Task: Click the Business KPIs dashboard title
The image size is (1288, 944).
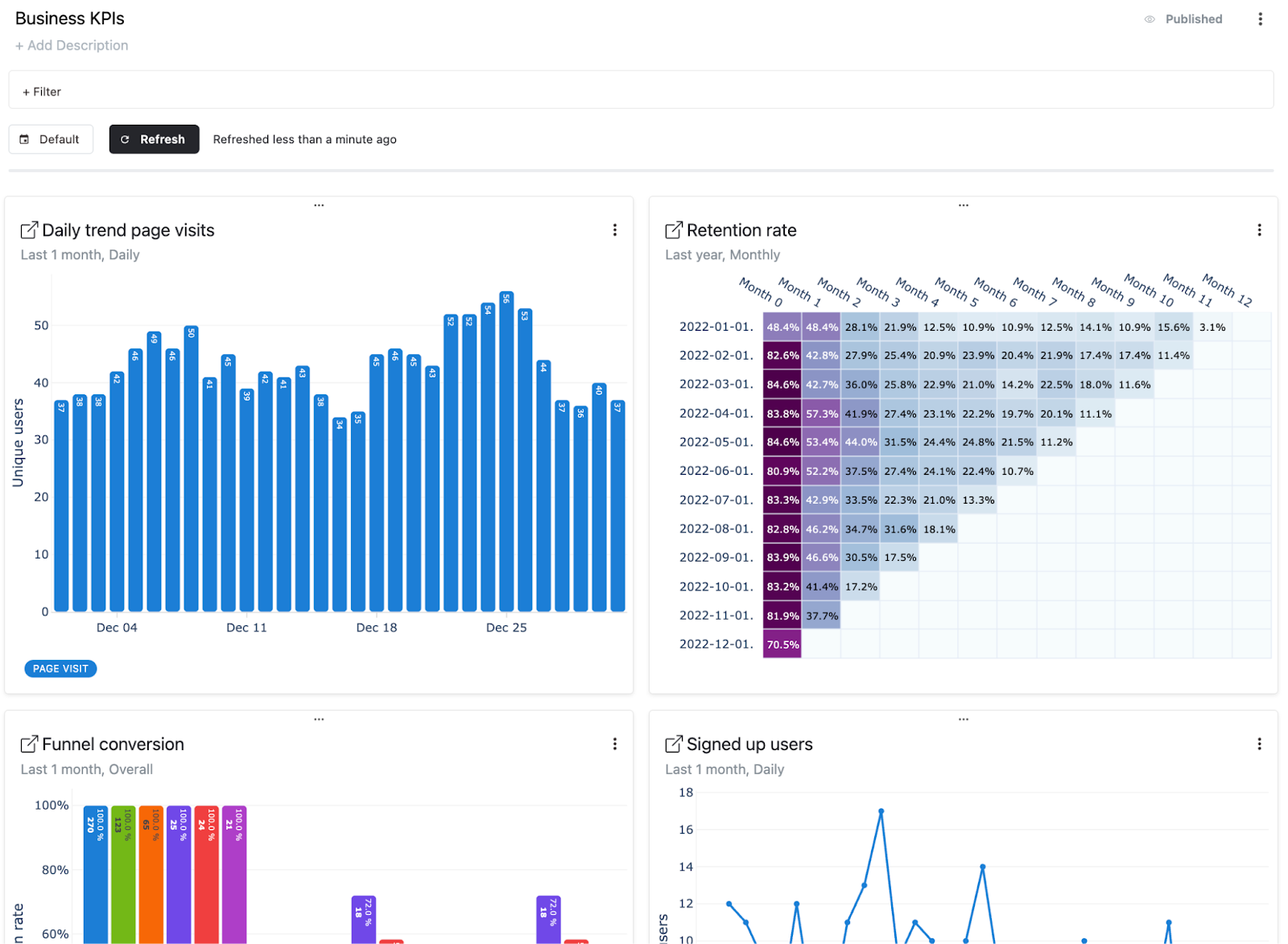Action: [x=70, y=19]
